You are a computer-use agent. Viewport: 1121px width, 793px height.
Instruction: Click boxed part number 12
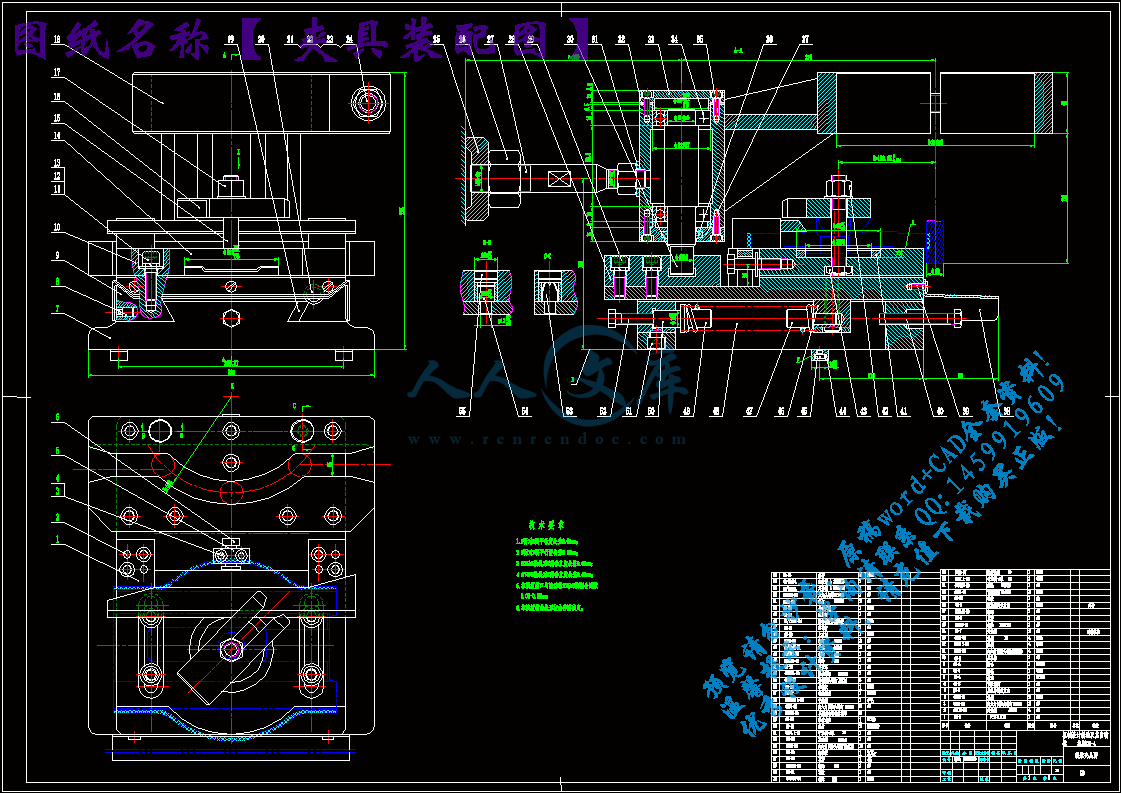point(56,176)
